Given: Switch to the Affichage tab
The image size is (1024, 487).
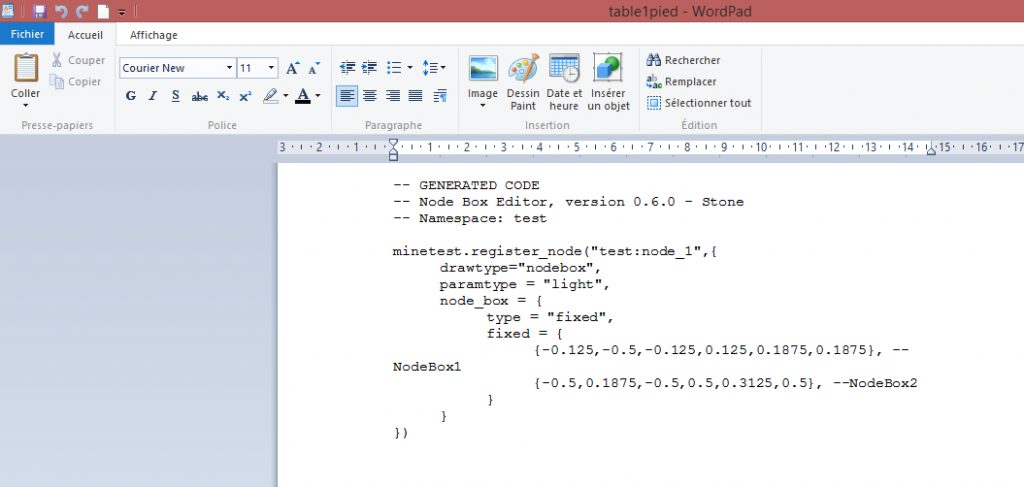Looking at the screenshot, I should (153, 35).
